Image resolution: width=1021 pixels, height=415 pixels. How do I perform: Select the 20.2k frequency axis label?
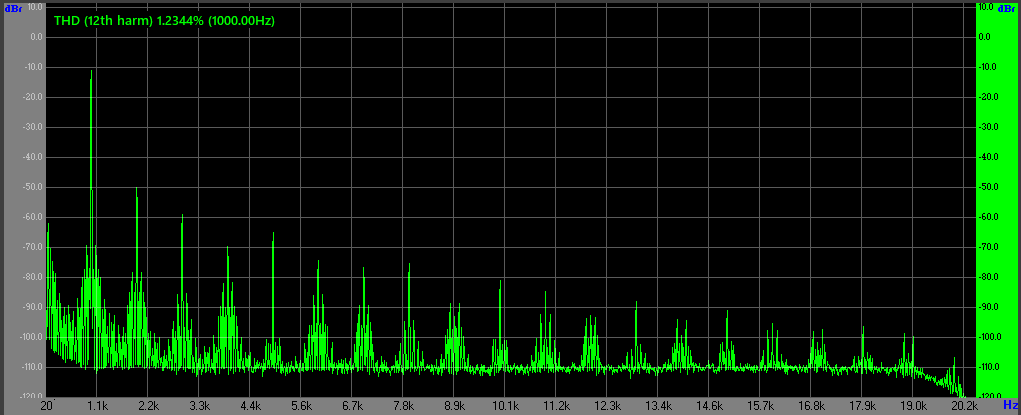pos(964,407)
